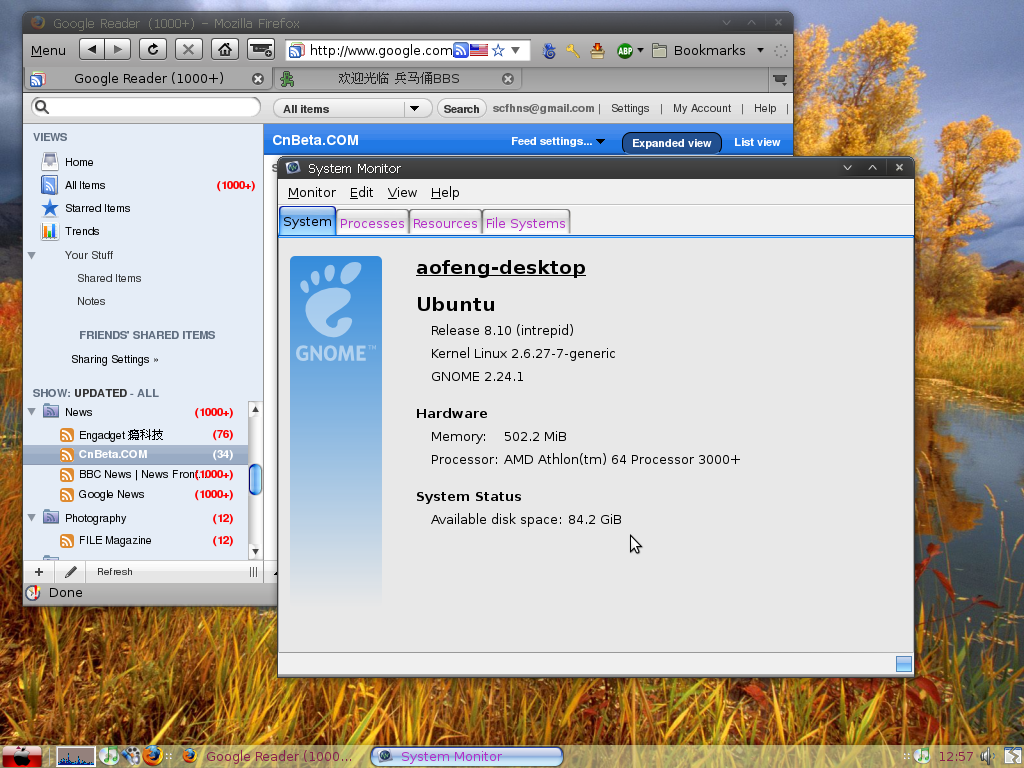Screen dimensions: 1024x768
Task: Click the blue swirl toolbar extension icon
Action: click(549, 50)
